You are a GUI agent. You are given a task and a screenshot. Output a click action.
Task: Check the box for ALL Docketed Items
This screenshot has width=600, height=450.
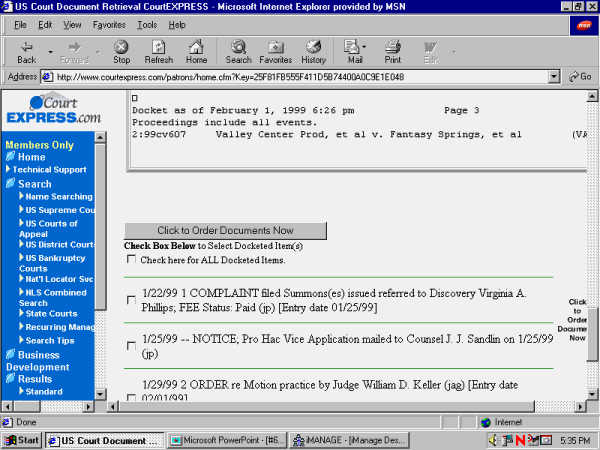(x=132, y=260)
